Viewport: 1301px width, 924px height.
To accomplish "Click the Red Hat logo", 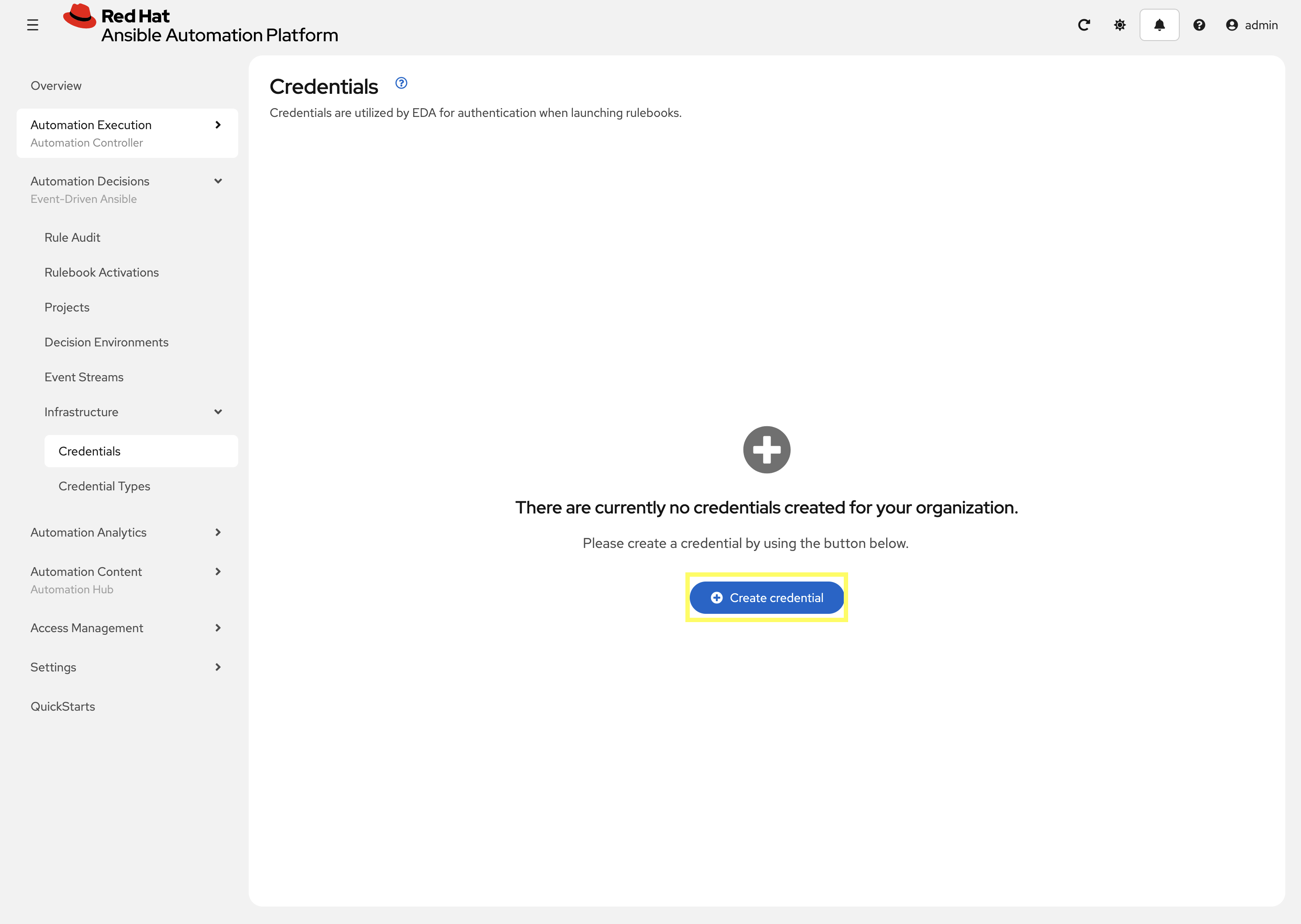I will pyautogui.click(x=80, y=16).
